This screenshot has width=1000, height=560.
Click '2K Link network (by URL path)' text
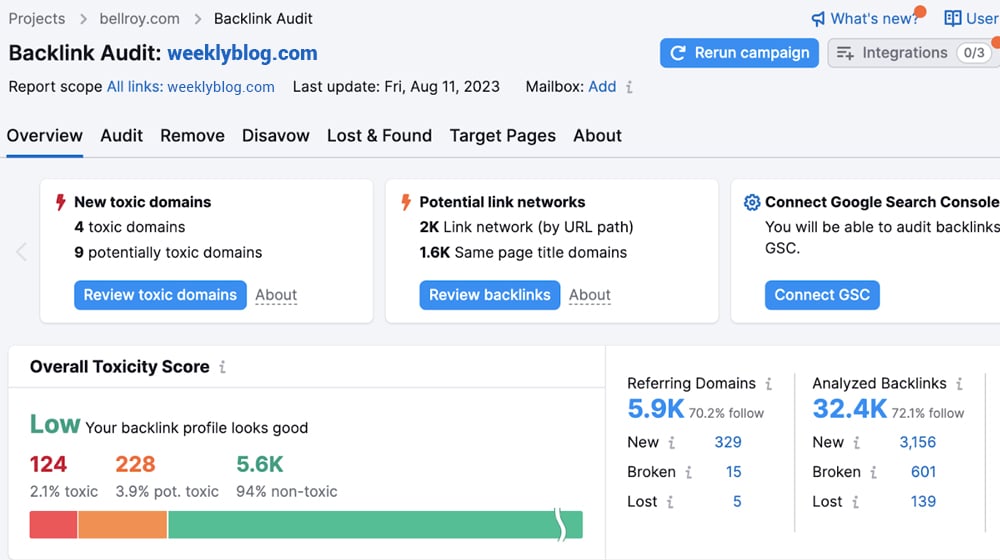pyautogui.click(x=526, y=227)
